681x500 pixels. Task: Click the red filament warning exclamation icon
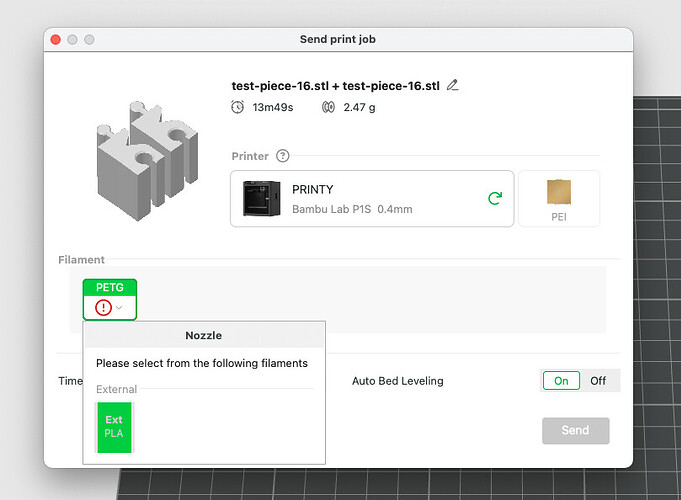click(x=103, y=308)
